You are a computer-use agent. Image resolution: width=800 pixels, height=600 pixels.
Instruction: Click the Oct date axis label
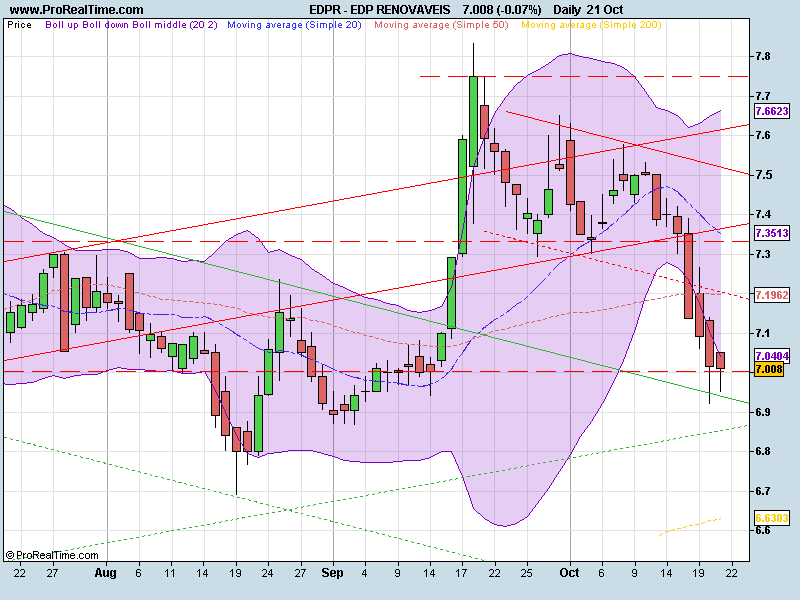pos(569,573)
